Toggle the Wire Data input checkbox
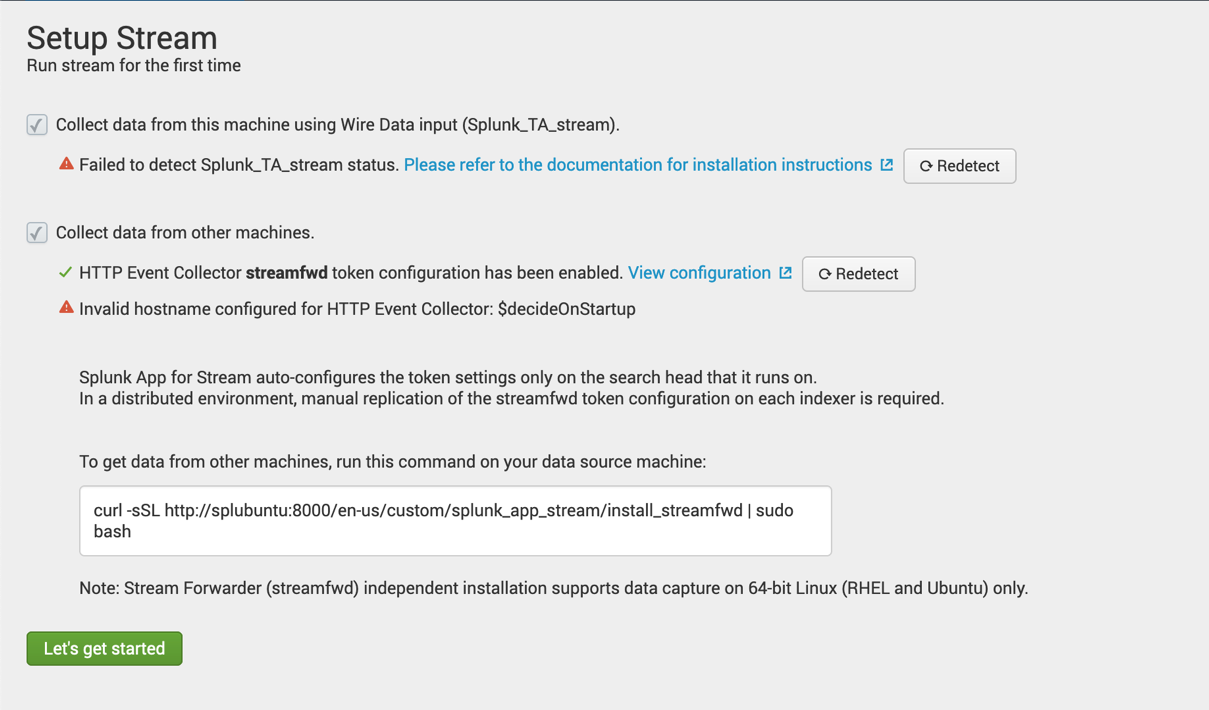This screenshot has width=1209, height=710. click(x=37, y=125)
